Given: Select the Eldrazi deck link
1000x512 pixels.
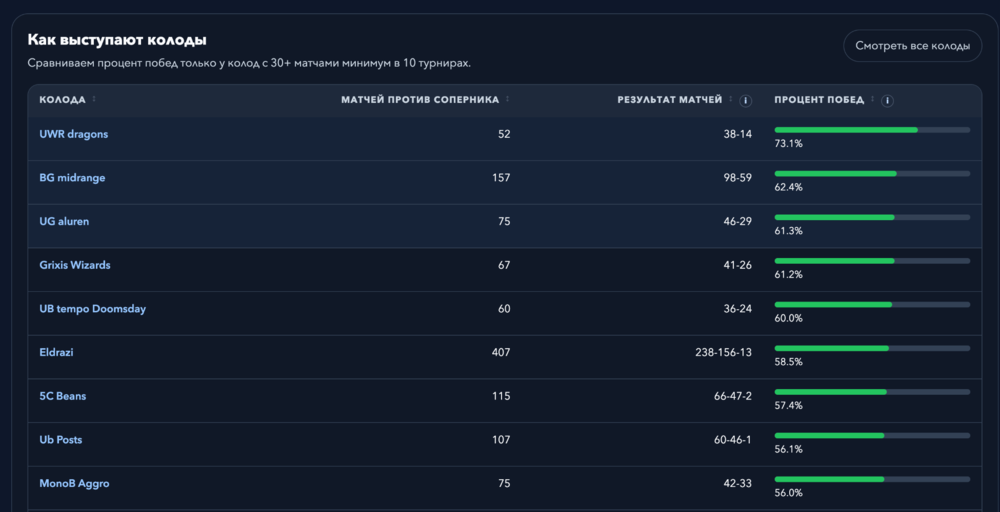Looking at the screenshot, I should 56,352.
